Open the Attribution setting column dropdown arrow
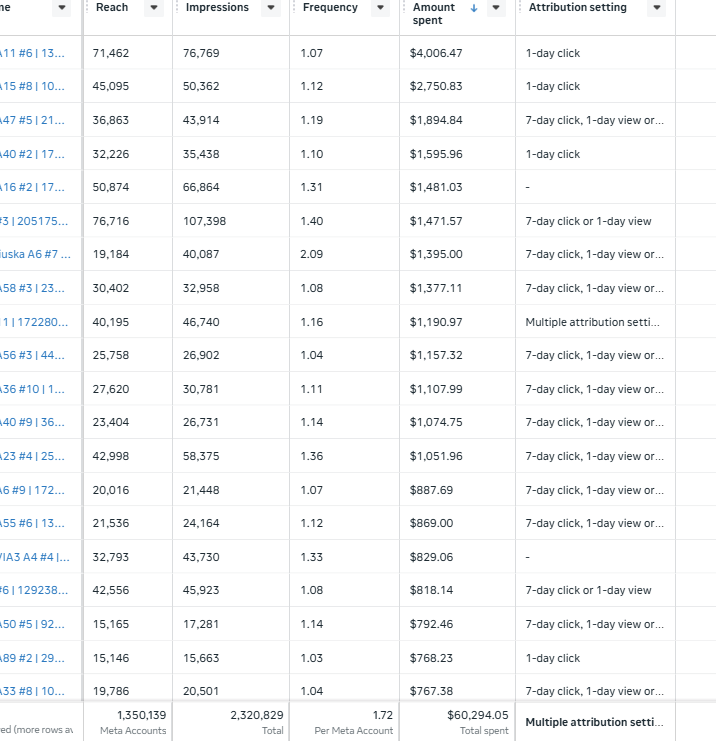The width and height of the screenshot is (716, 746). (x=657, y=8)
